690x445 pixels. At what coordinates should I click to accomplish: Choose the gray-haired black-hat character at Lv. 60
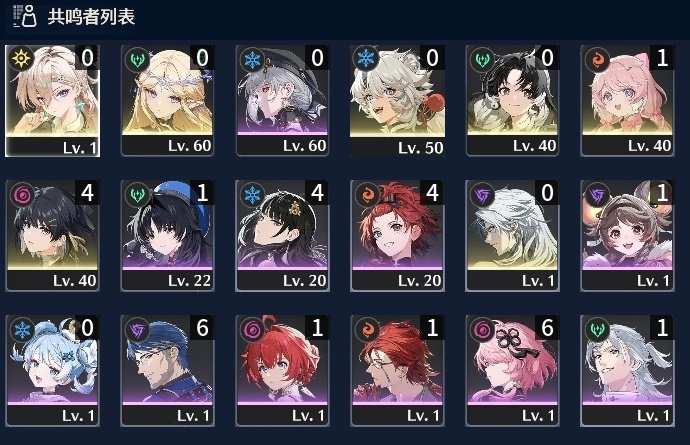pyautogui.click(x=282, y=101)
